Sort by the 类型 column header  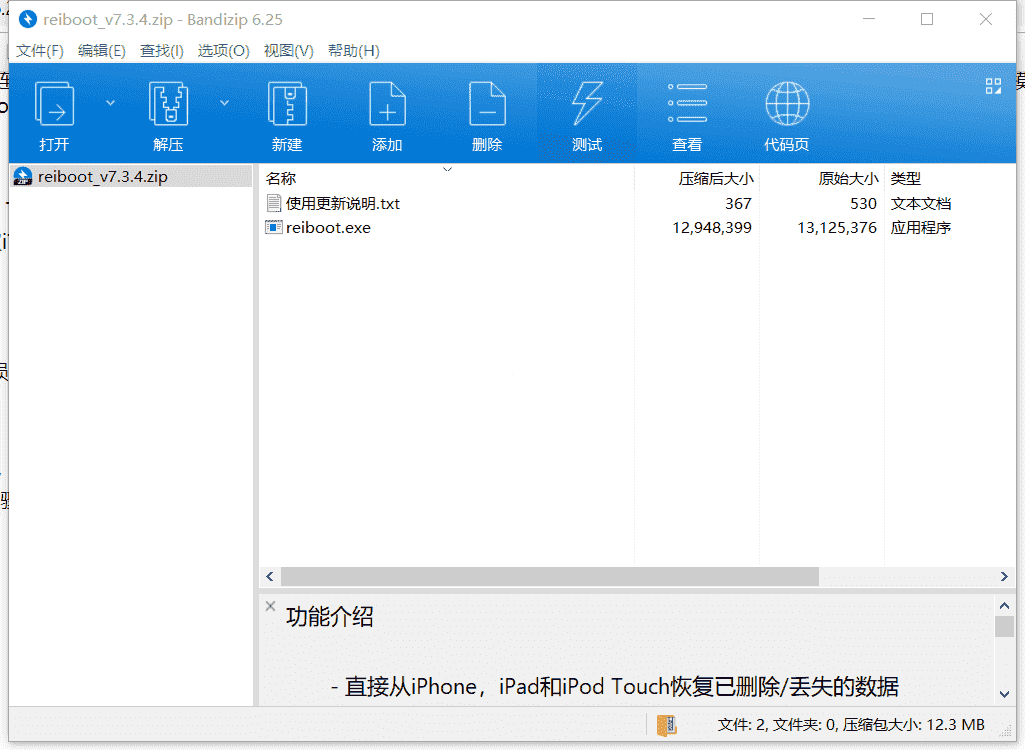(905, 179)
